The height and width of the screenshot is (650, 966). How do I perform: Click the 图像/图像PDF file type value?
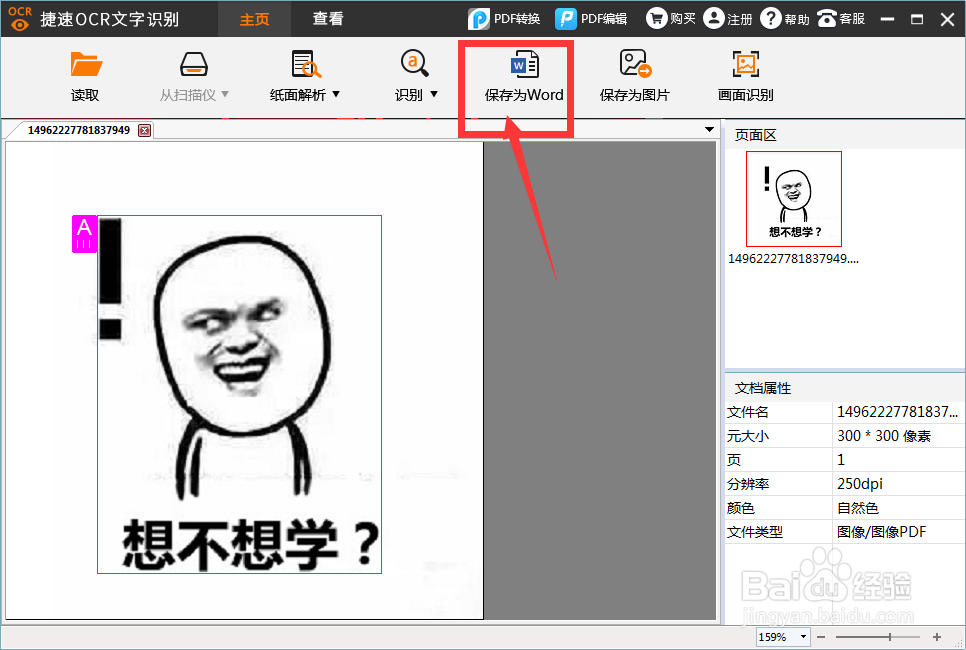tap(881, 532)
